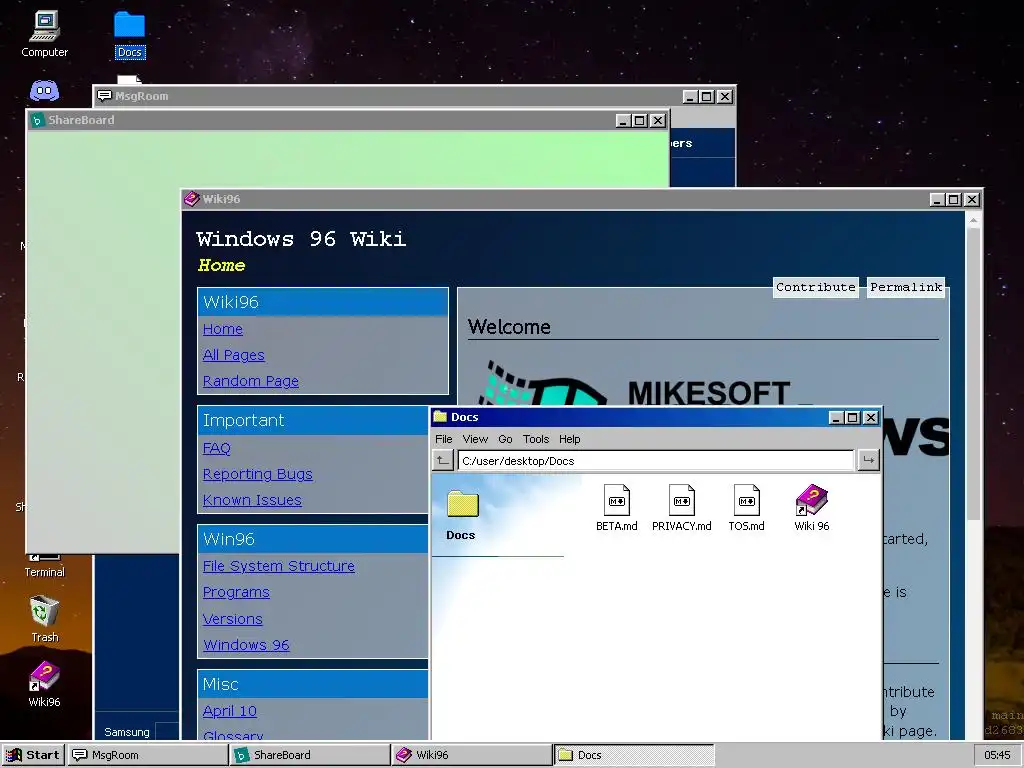The width and height of the screenshot is (1024, 768).
Task: Open PRIVACY.md file in Docs window
Action: coord(681,508)
